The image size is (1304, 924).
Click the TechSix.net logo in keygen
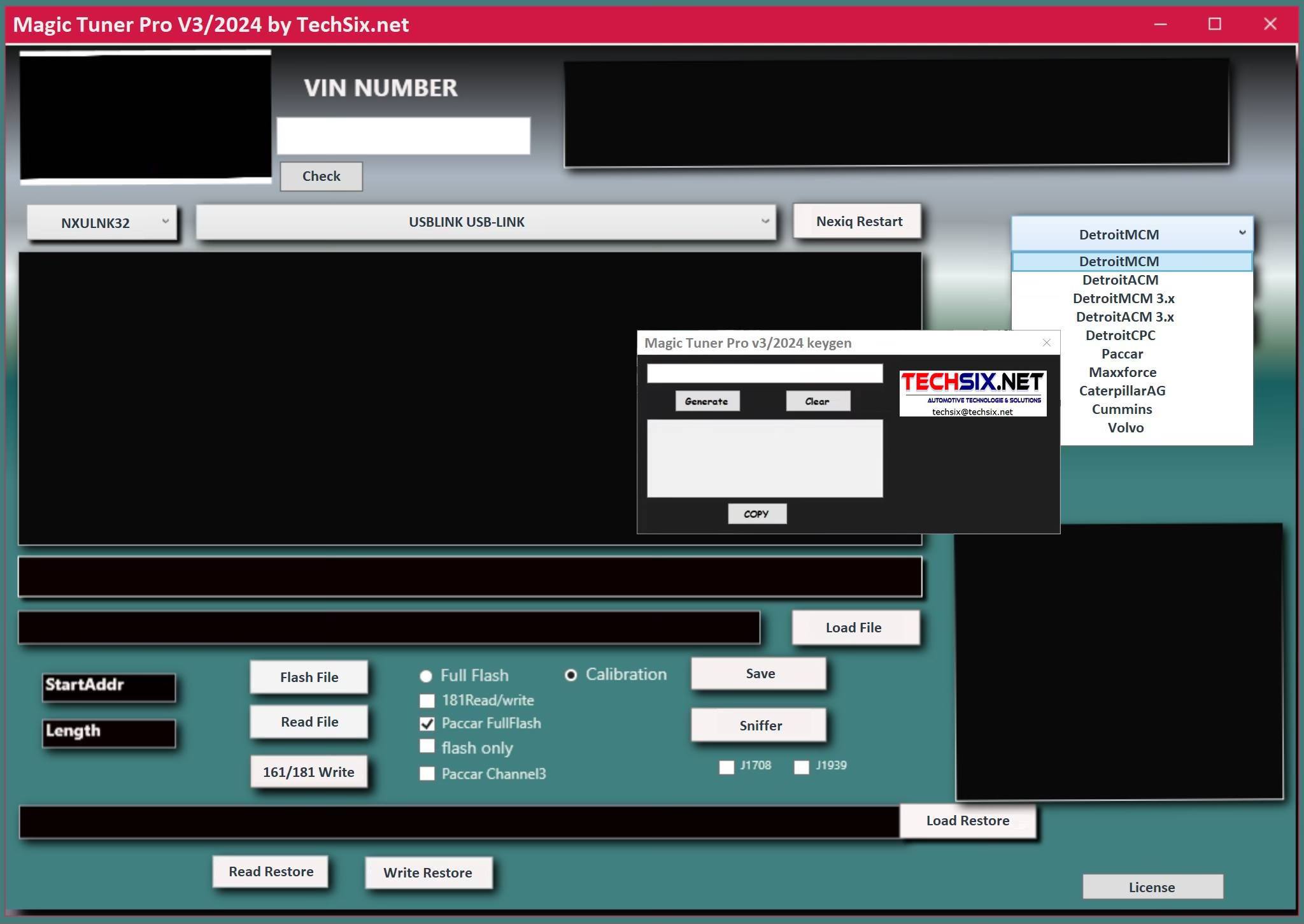point(972,394)
